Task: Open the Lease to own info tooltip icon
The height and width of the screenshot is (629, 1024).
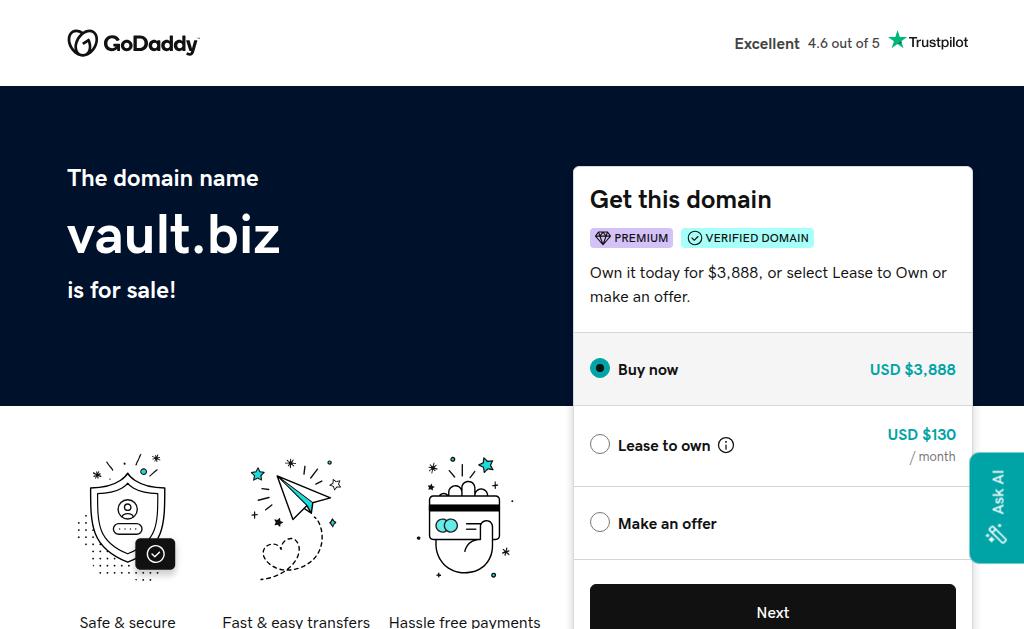Action: 726,446
